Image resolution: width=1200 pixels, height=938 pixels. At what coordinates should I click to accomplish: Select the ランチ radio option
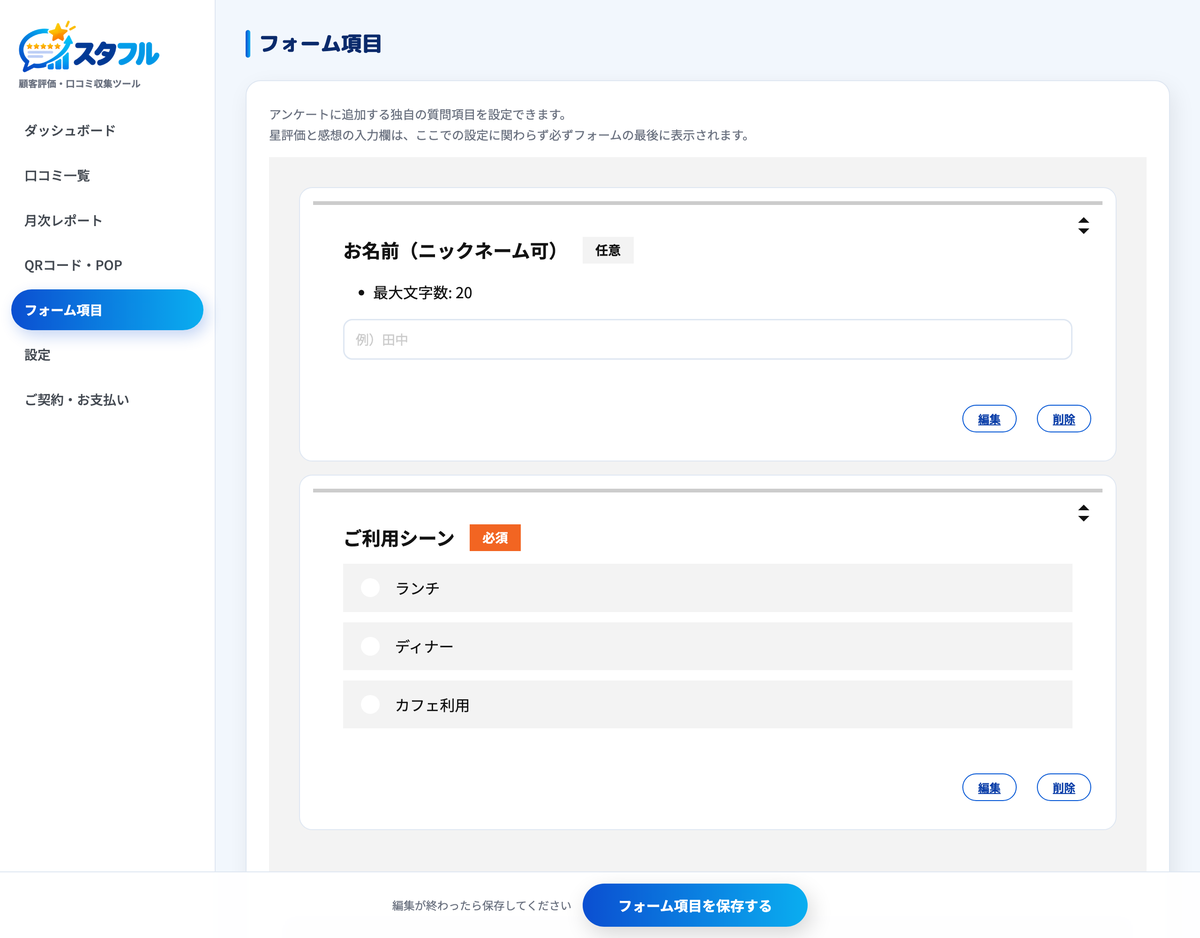click(x=707, y=588)
